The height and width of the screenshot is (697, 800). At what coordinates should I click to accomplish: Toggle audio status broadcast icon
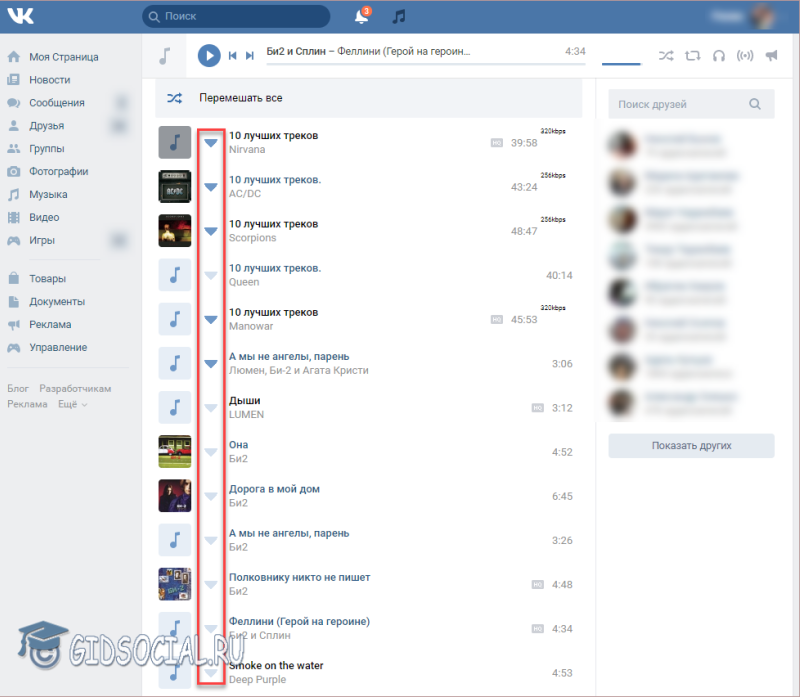point(745,55)
